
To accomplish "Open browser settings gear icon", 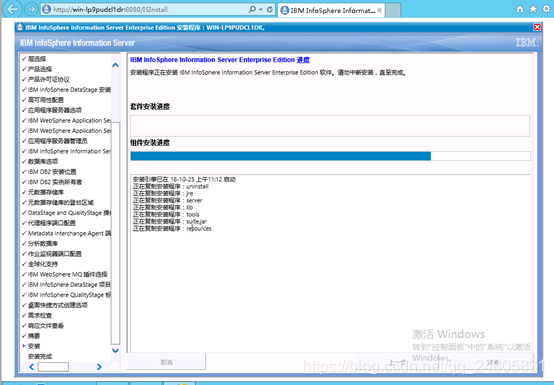I will [x=546, y=9].
